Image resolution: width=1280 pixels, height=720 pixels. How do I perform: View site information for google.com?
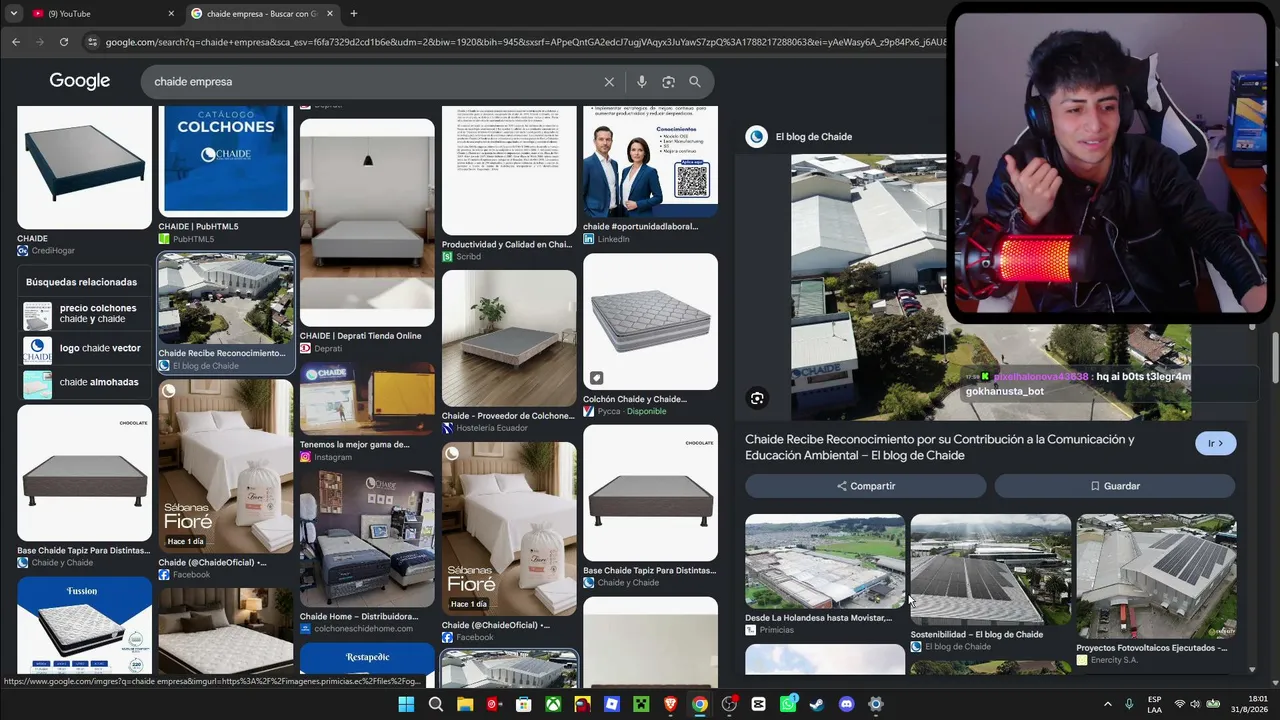93,42
